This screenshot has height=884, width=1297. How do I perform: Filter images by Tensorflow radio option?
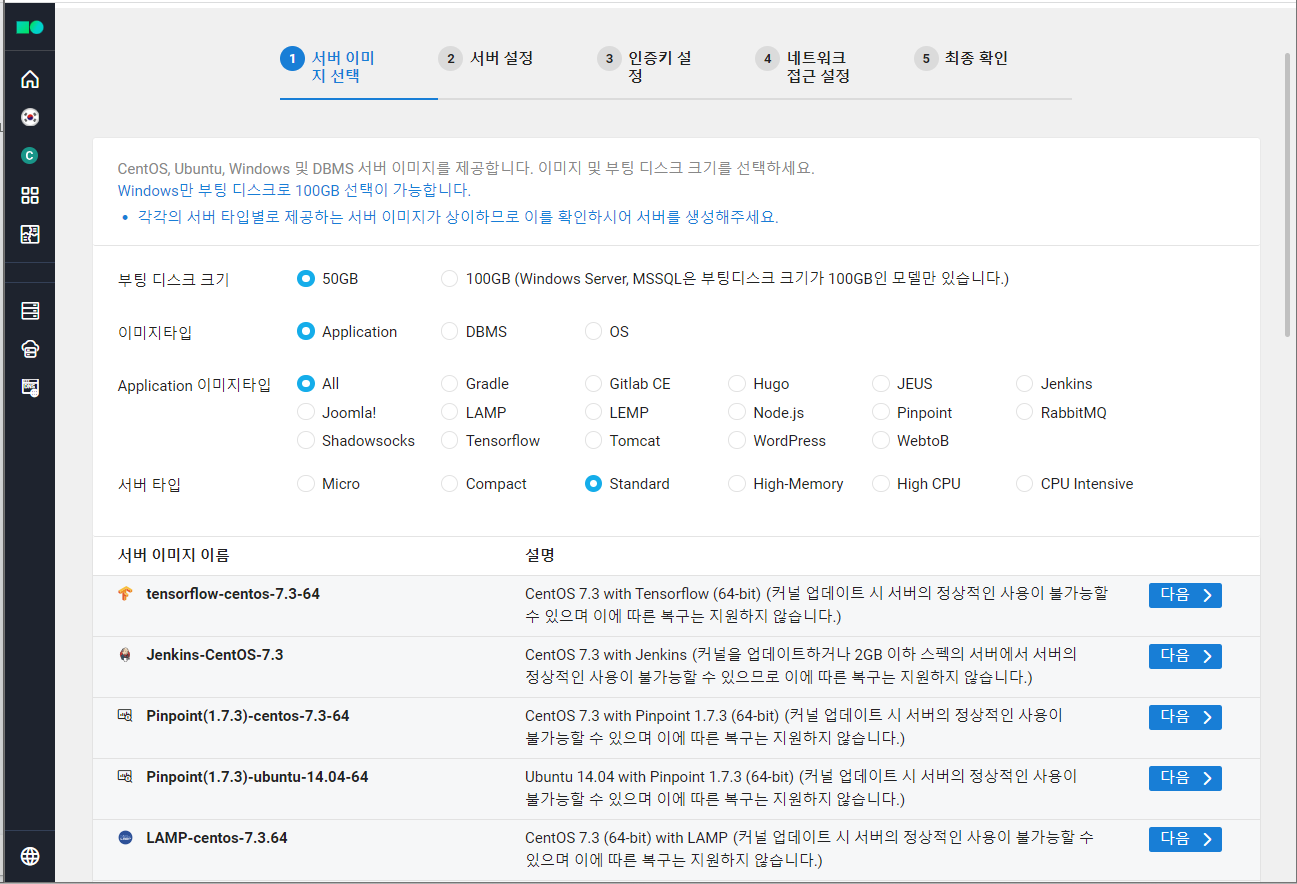[x=450, y=441]
